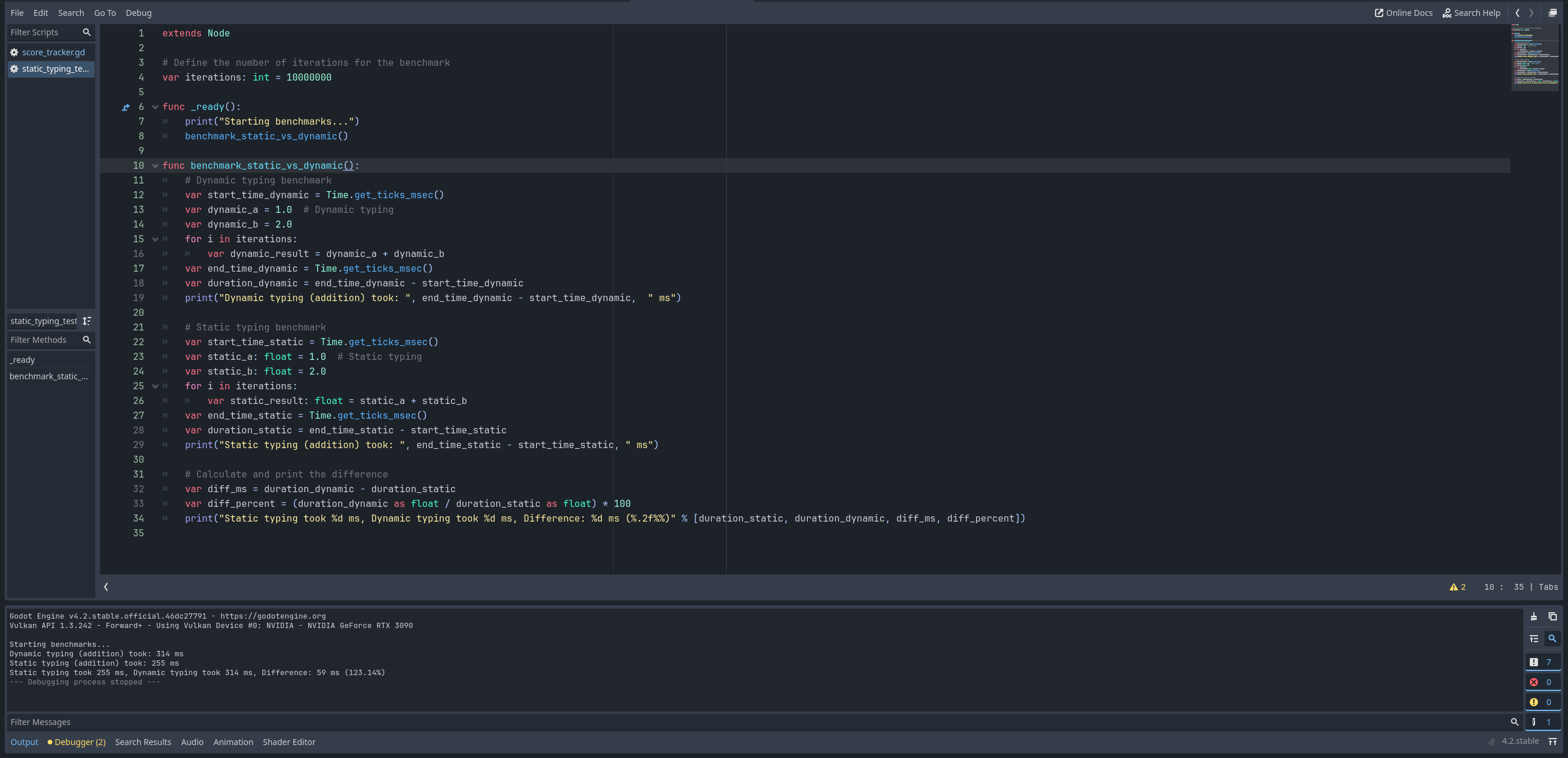
Task: Collapse the for loop at line 25
Action: 155,386
